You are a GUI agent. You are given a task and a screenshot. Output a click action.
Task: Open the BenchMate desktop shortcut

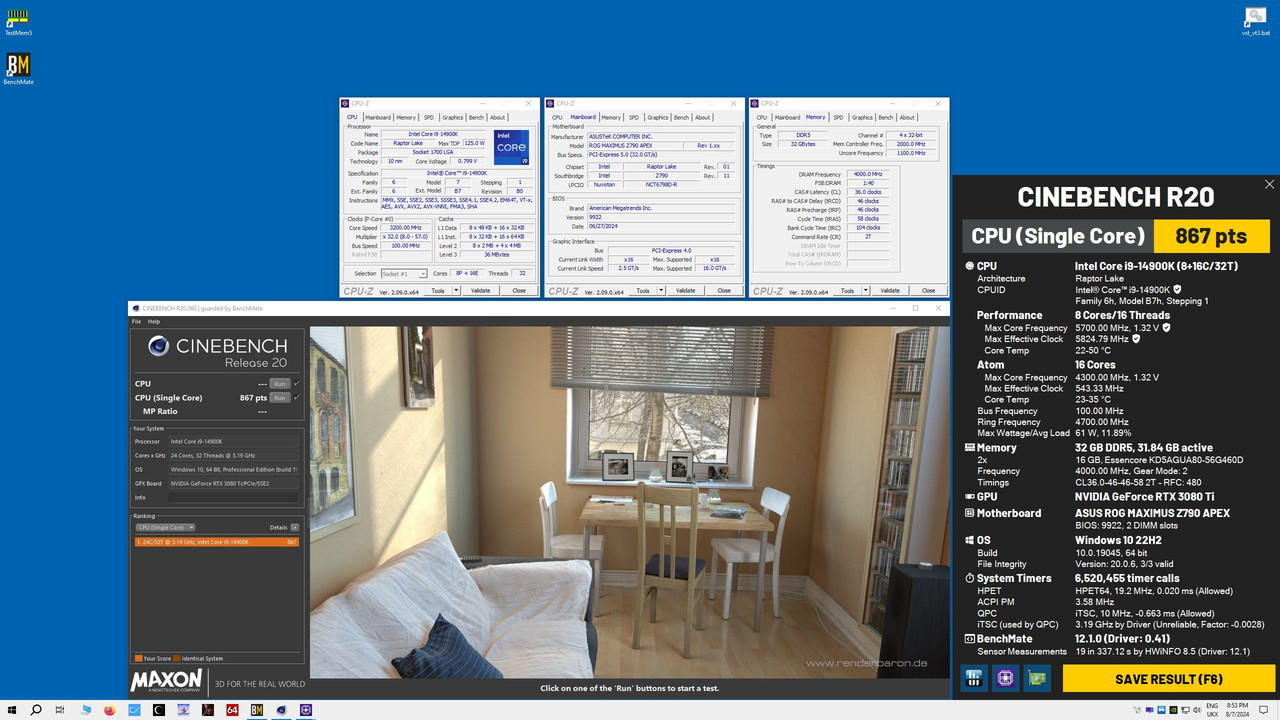coord(18,70)
